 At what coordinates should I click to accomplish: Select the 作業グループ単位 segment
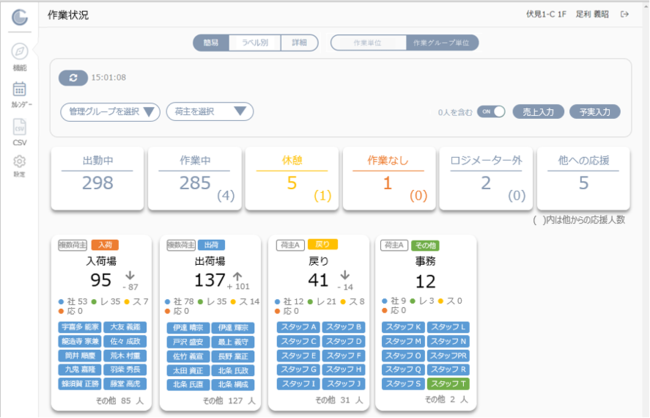click(442, 43)
